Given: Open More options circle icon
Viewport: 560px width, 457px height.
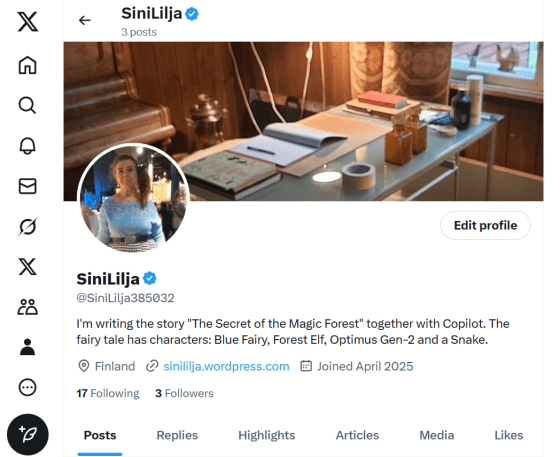Looking at the screenshot, I should pos(28,387).
